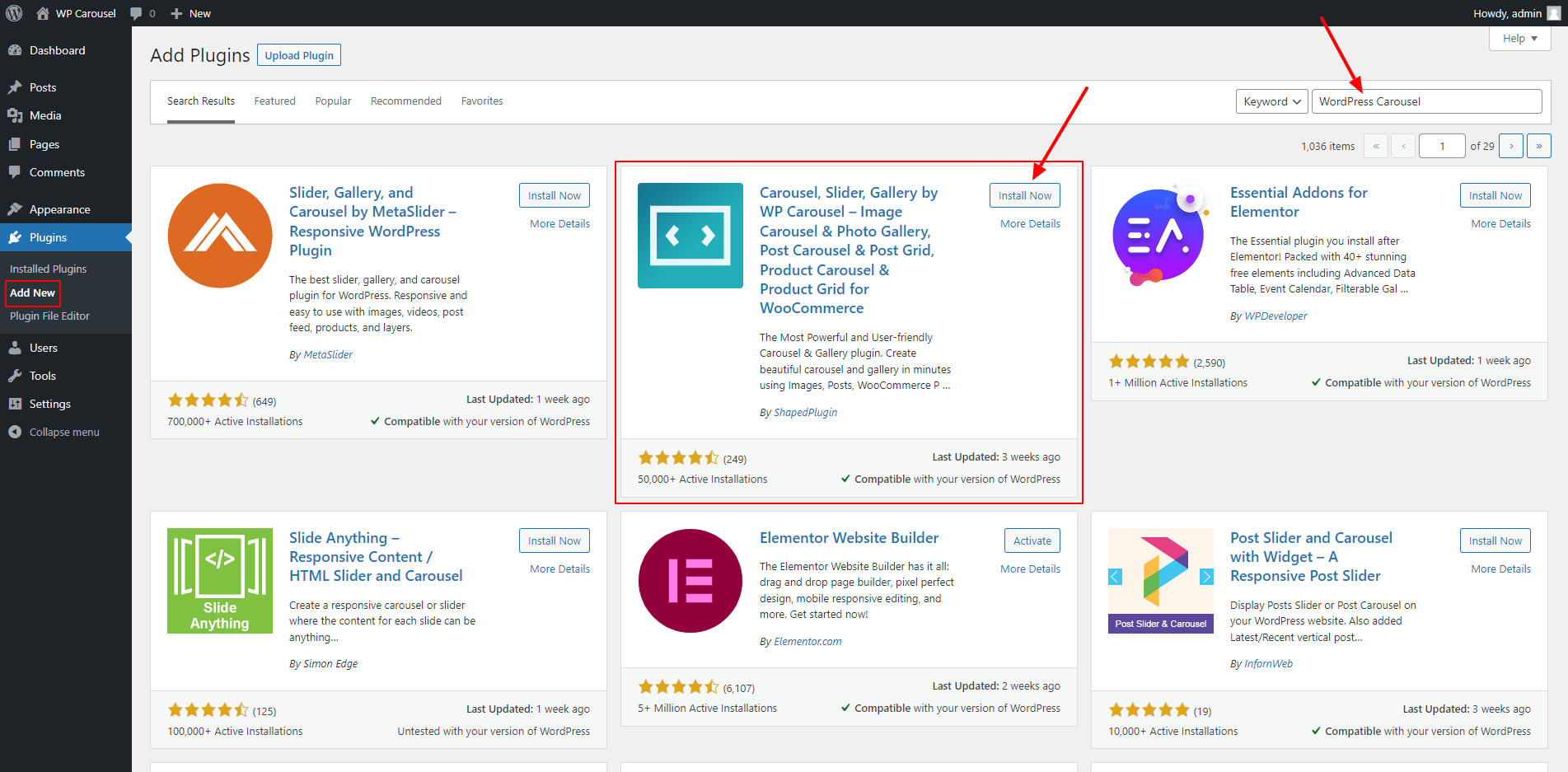Select the Search Results tab

point(201,101)
